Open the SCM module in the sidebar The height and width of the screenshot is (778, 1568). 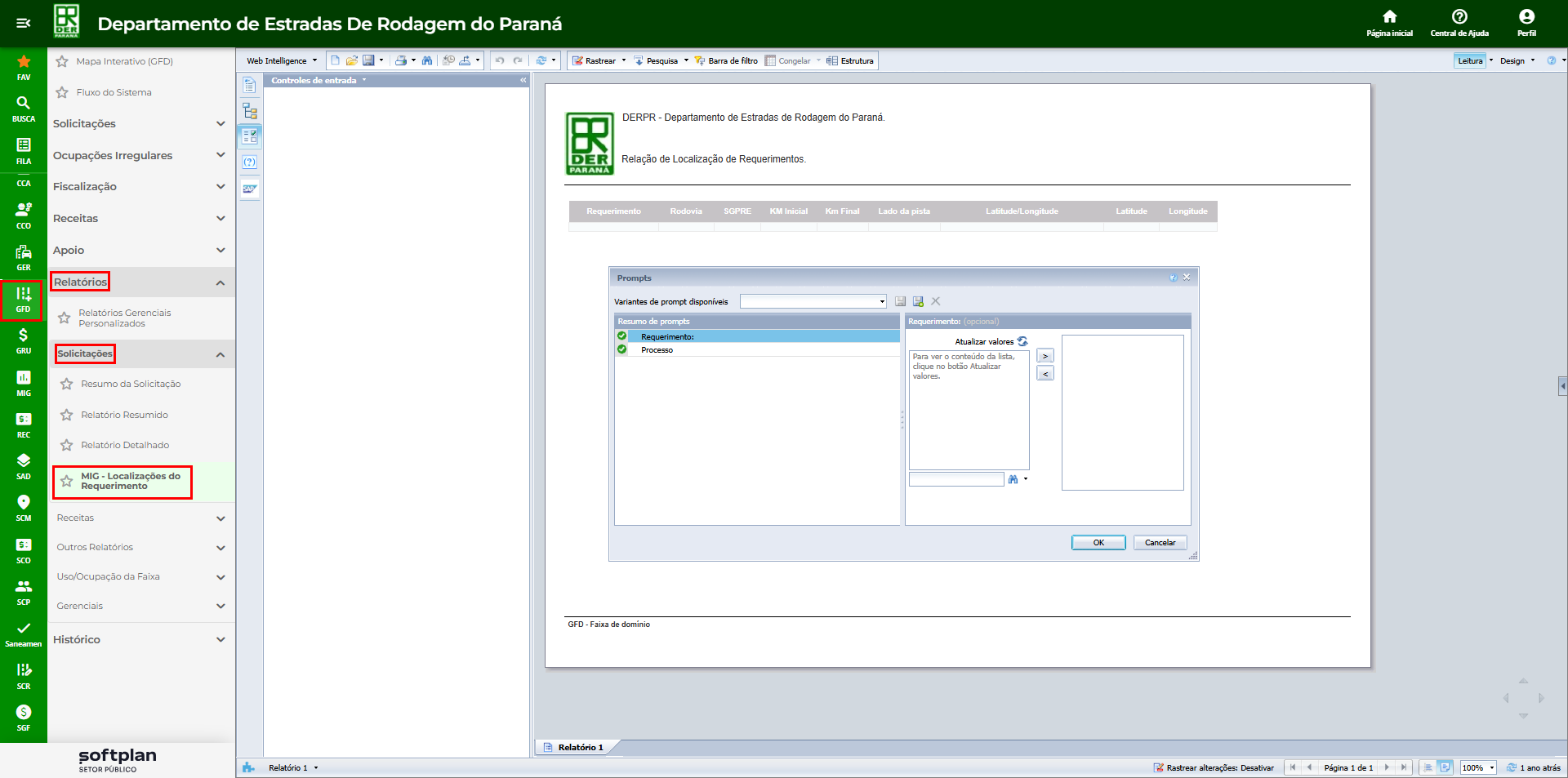point(24,508)
